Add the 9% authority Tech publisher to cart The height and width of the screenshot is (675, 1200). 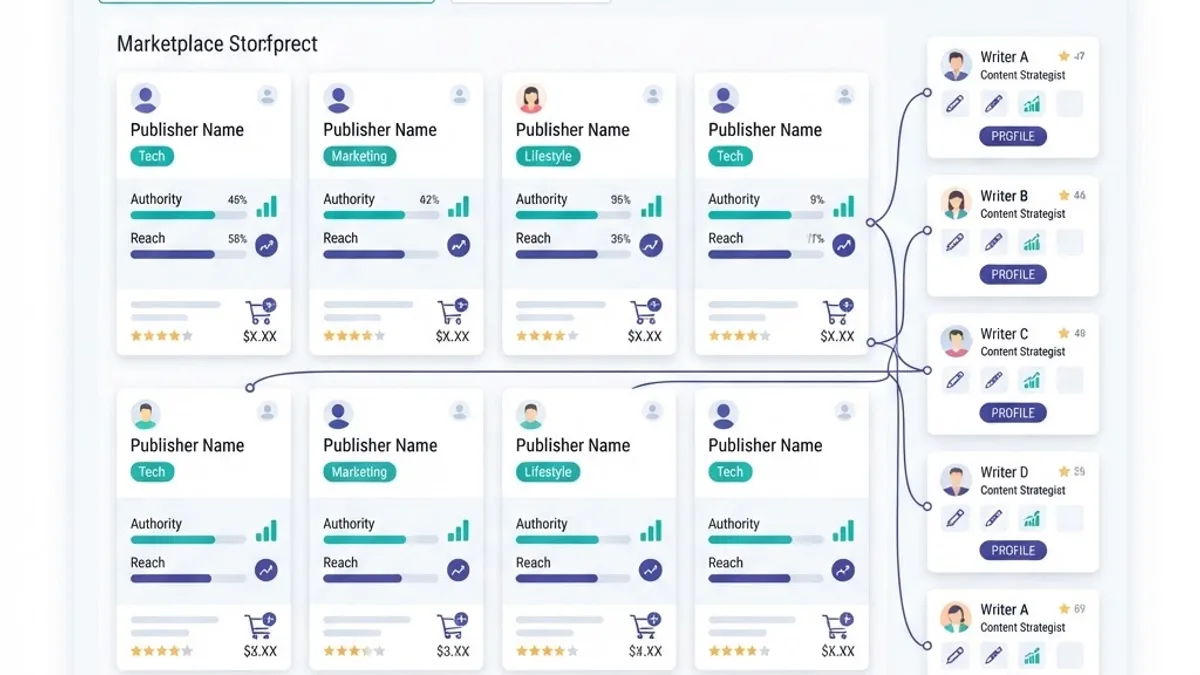click(x=838, y=312)
